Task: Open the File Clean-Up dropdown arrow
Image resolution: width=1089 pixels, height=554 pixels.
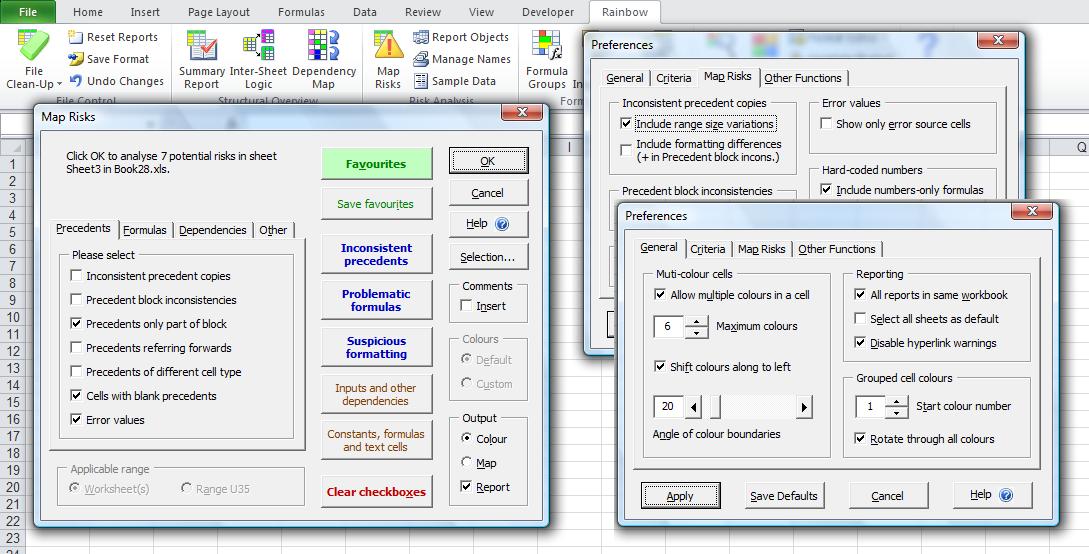Action: (59, 85)
